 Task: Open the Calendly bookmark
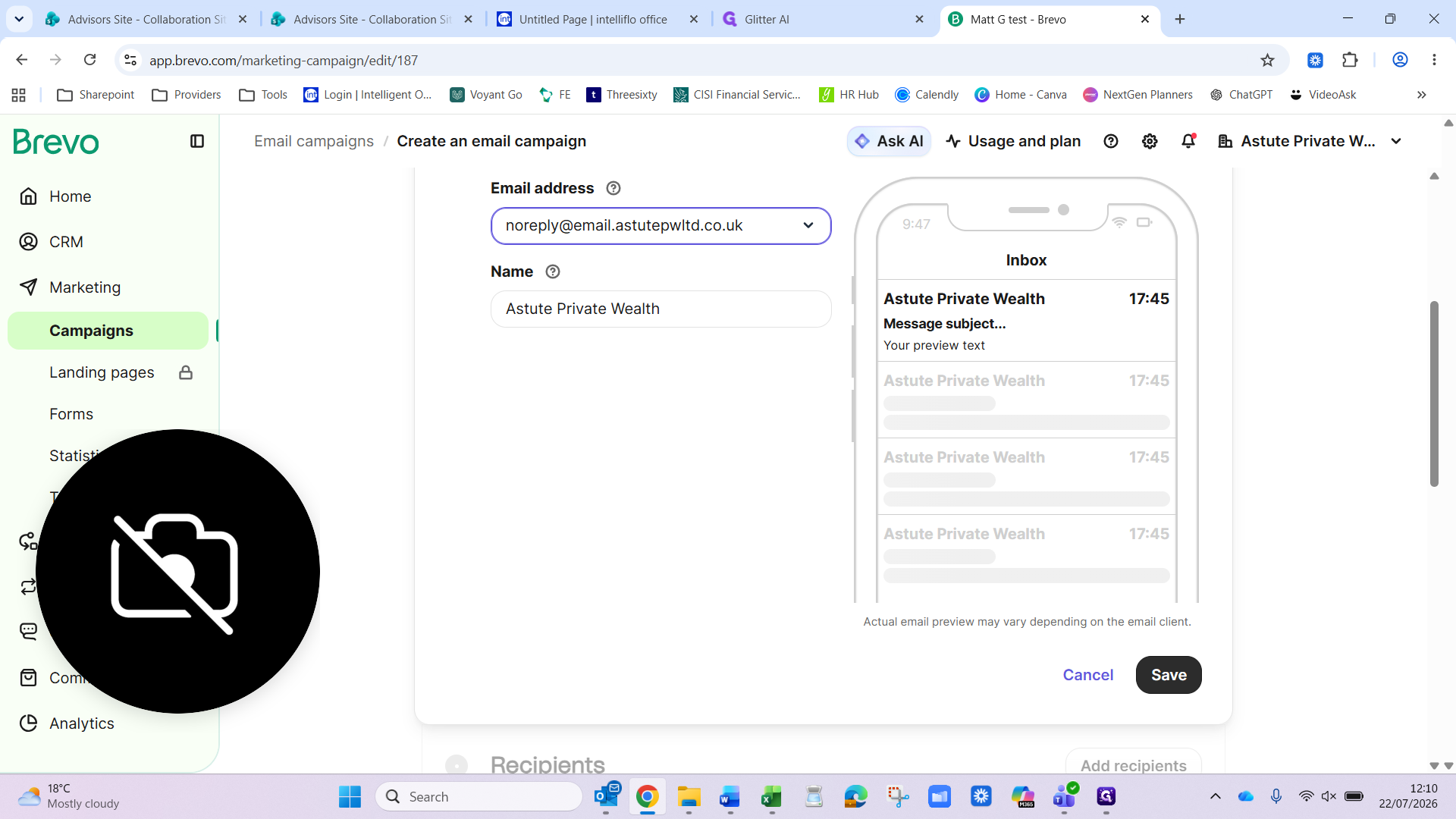(x=927, y=95)
